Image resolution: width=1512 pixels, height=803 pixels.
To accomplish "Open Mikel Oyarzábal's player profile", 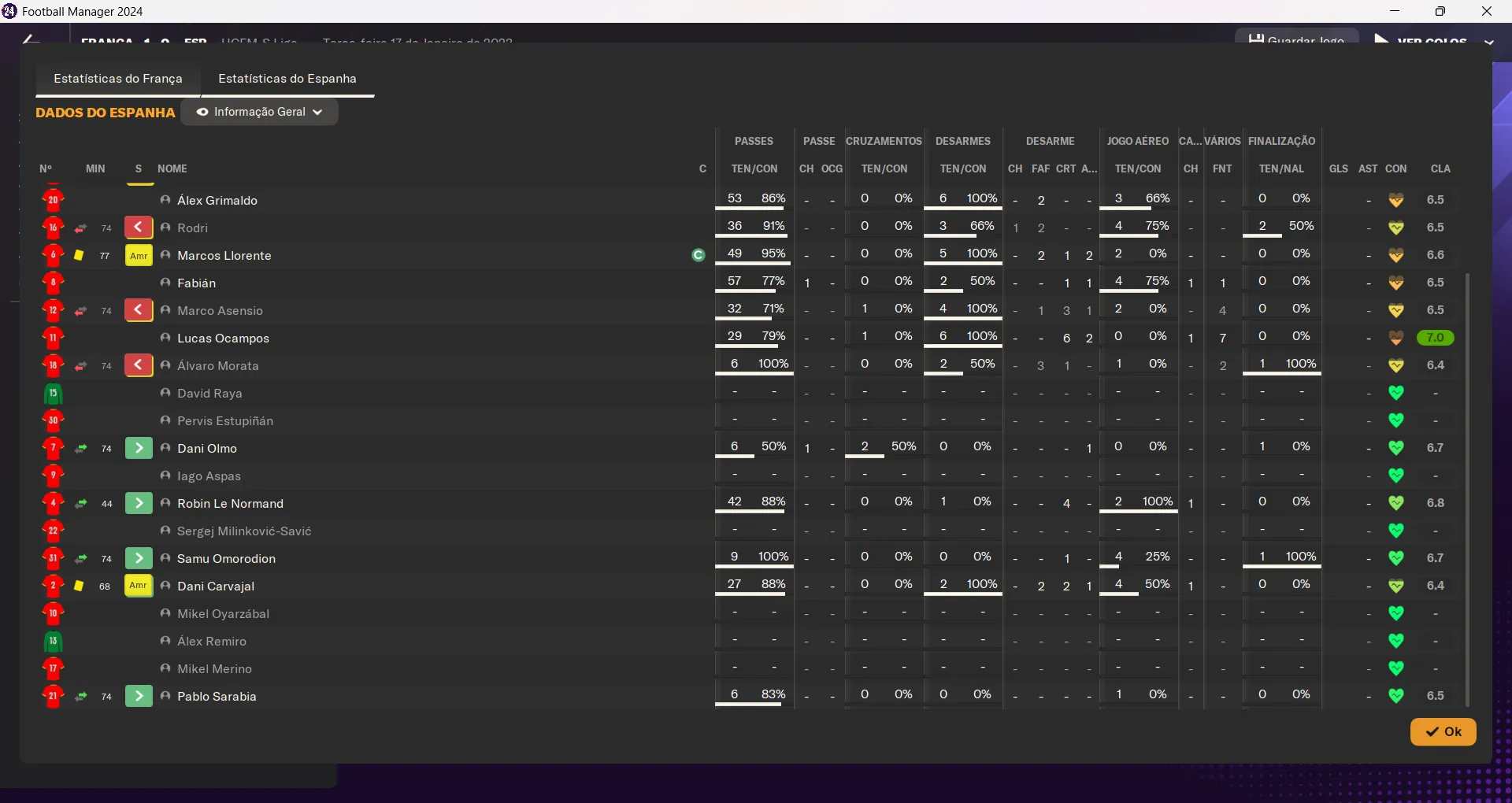I will (x=223, y=613).
